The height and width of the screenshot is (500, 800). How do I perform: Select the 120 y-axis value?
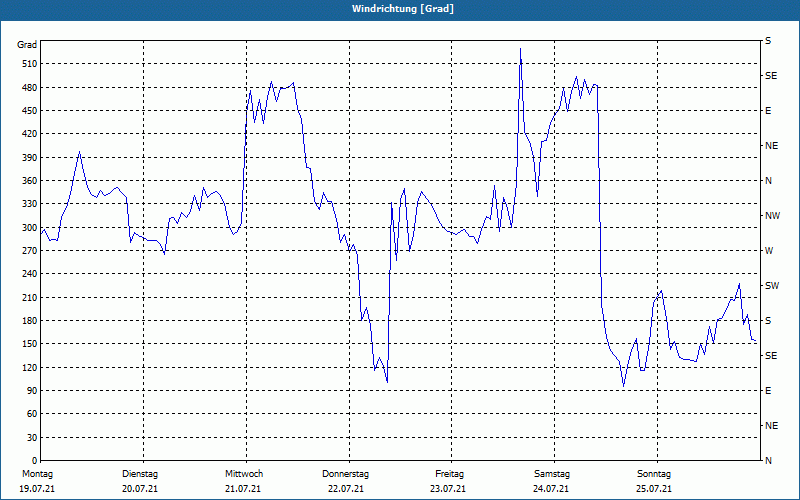(x=30, y=368)
